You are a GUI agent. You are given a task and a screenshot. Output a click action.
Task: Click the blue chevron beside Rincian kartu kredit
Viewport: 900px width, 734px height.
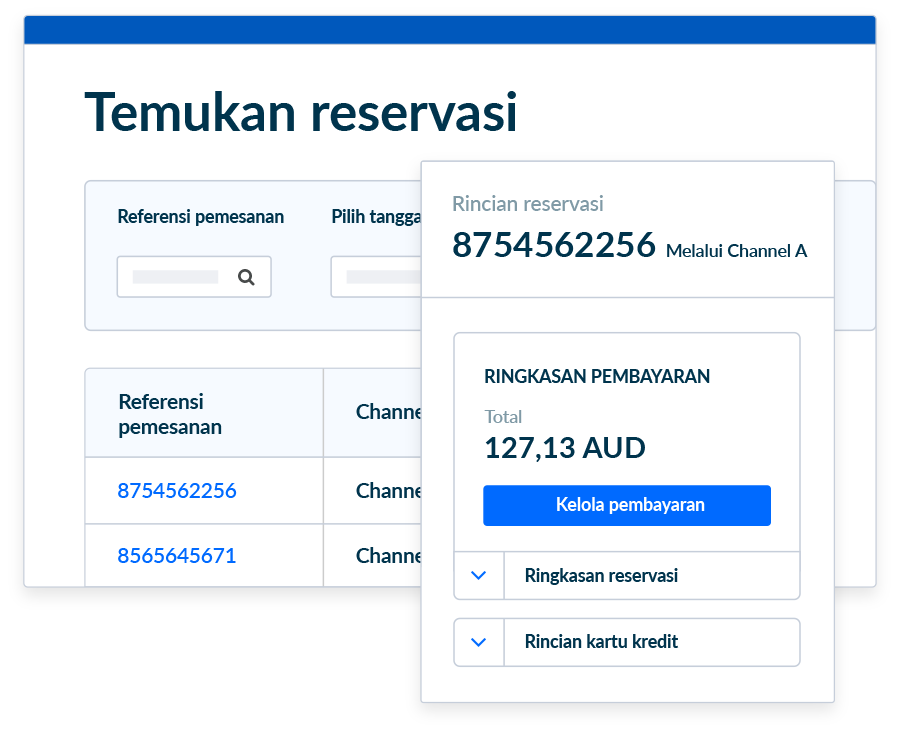coord(478,642)
